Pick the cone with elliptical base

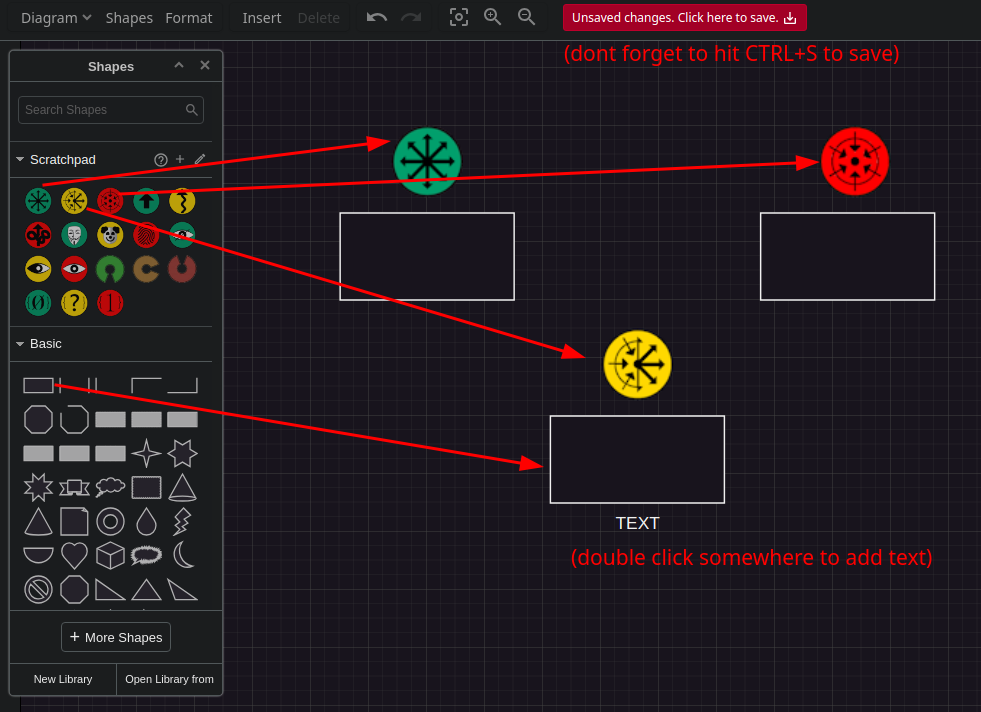182,487
